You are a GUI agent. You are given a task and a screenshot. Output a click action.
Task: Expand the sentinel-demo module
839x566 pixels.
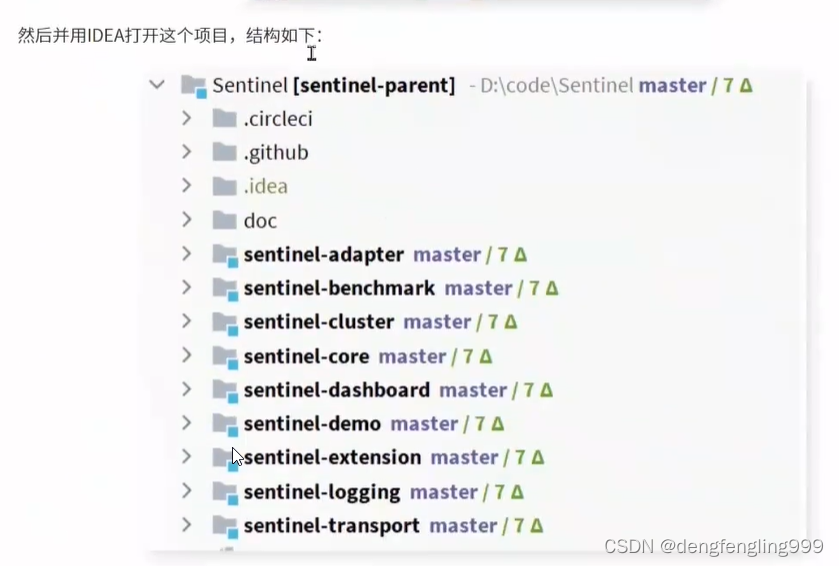187,424
